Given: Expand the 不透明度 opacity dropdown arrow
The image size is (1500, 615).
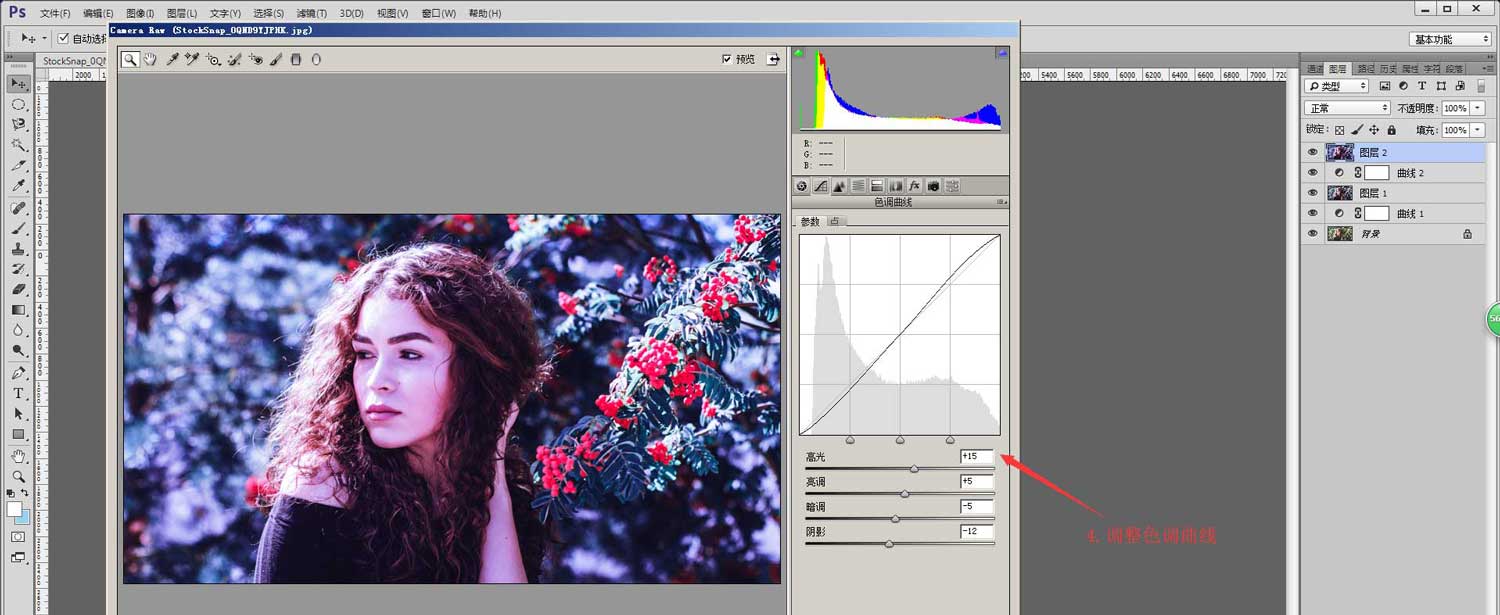Looking at the screenshot, I should coord(1477,108).
